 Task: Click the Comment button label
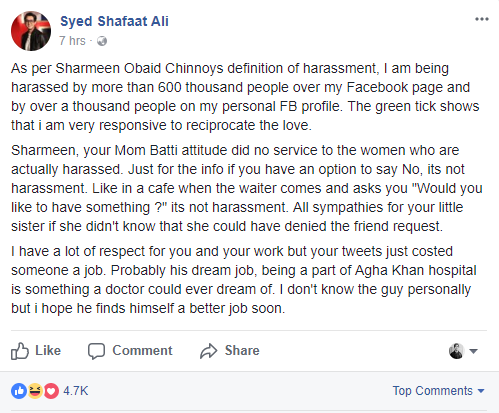[142, 351]
